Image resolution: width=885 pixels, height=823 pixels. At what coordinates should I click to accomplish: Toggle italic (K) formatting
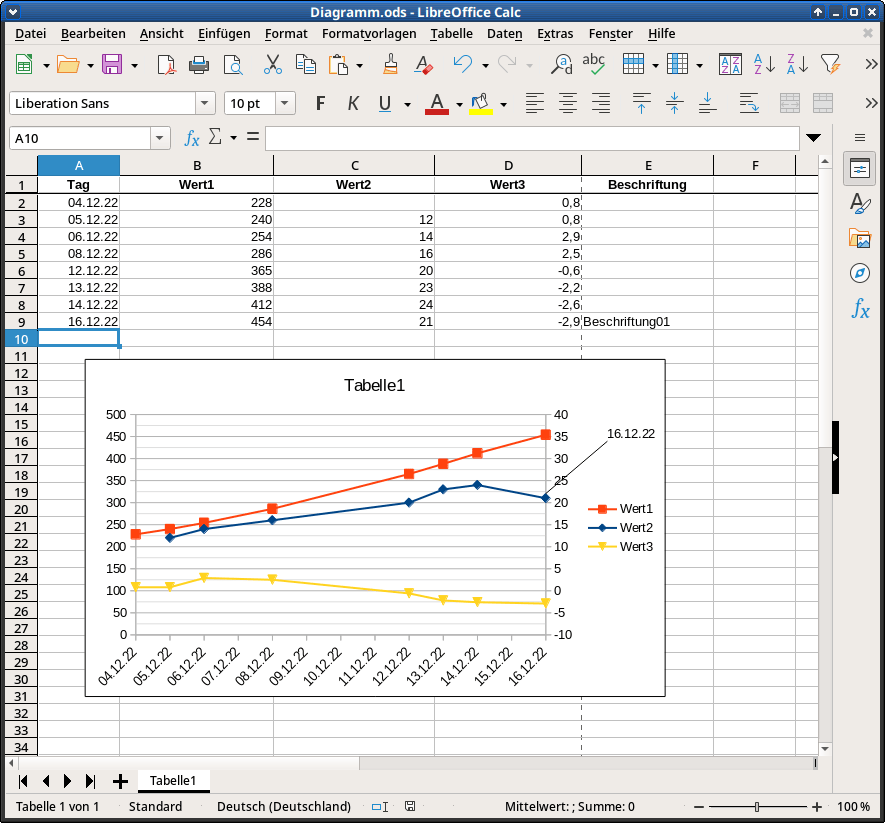click(x=353, y=103)
